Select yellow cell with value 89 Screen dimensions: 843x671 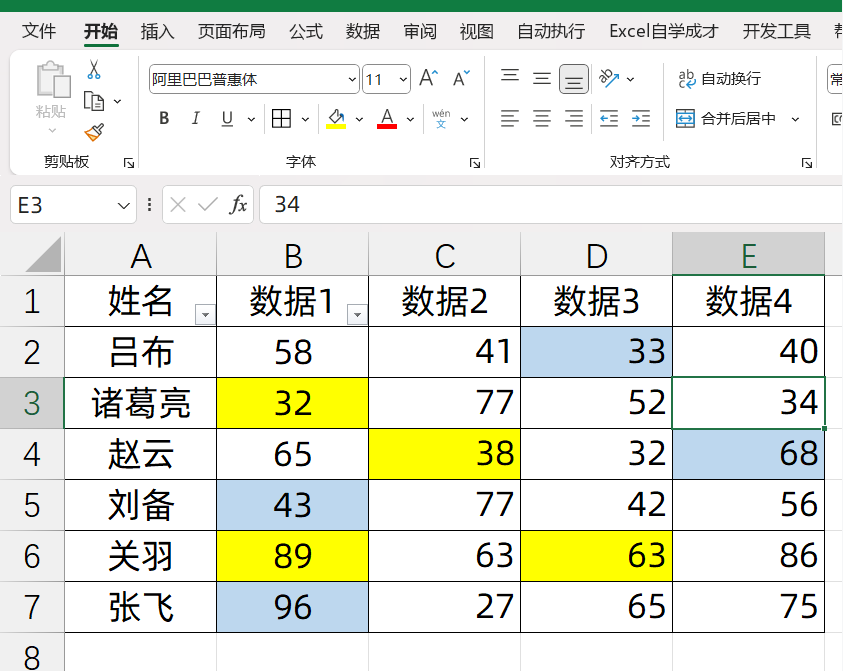point(292,556)
